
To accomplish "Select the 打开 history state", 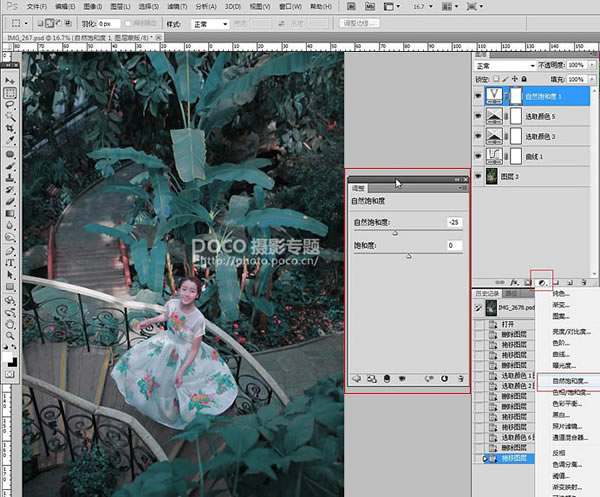I will [504, 324].
